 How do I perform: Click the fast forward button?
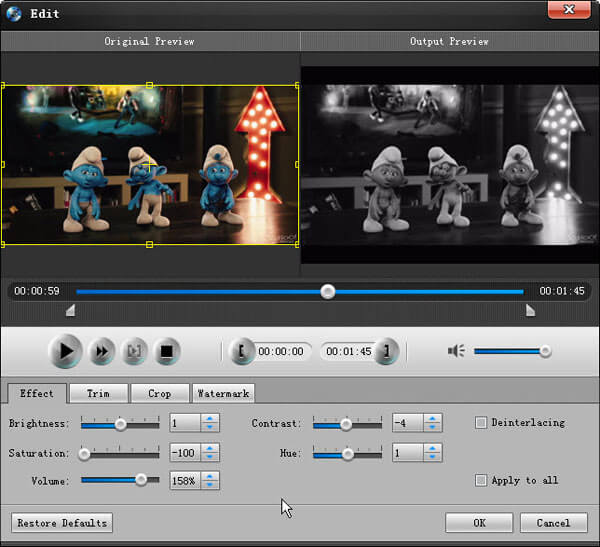point(102,351)
